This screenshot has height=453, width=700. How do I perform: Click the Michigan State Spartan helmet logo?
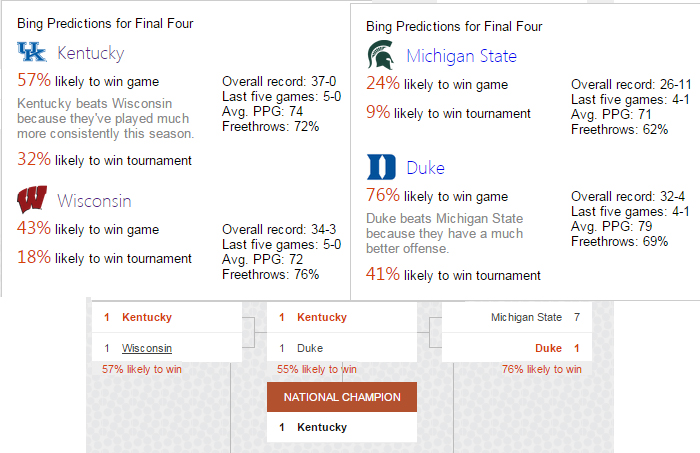click(381, 55)
